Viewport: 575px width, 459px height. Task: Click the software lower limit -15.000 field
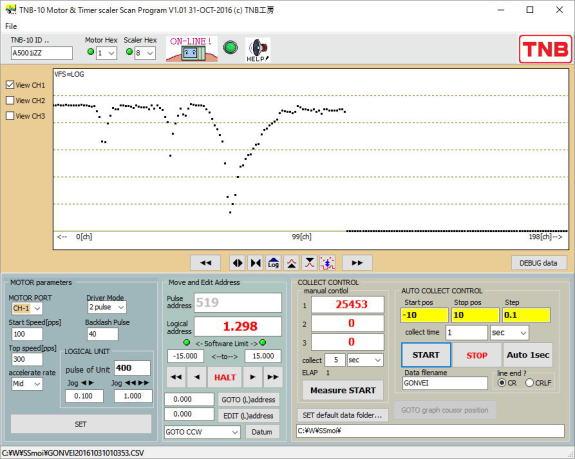185,356
